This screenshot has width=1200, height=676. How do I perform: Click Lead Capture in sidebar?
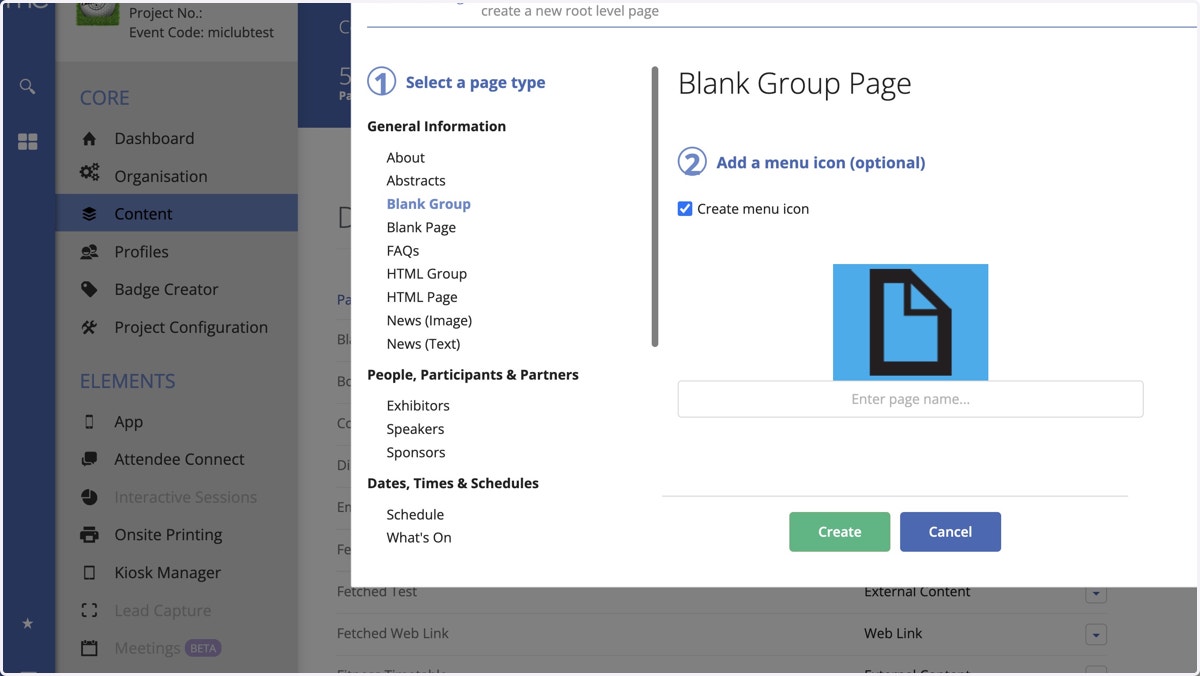click(162, 610)
